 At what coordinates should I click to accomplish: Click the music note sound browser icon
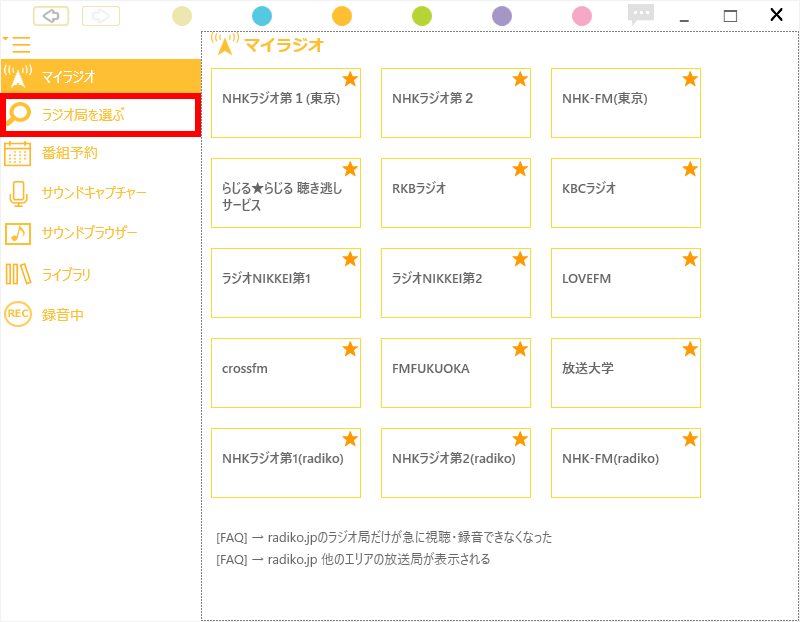[18, 234]
